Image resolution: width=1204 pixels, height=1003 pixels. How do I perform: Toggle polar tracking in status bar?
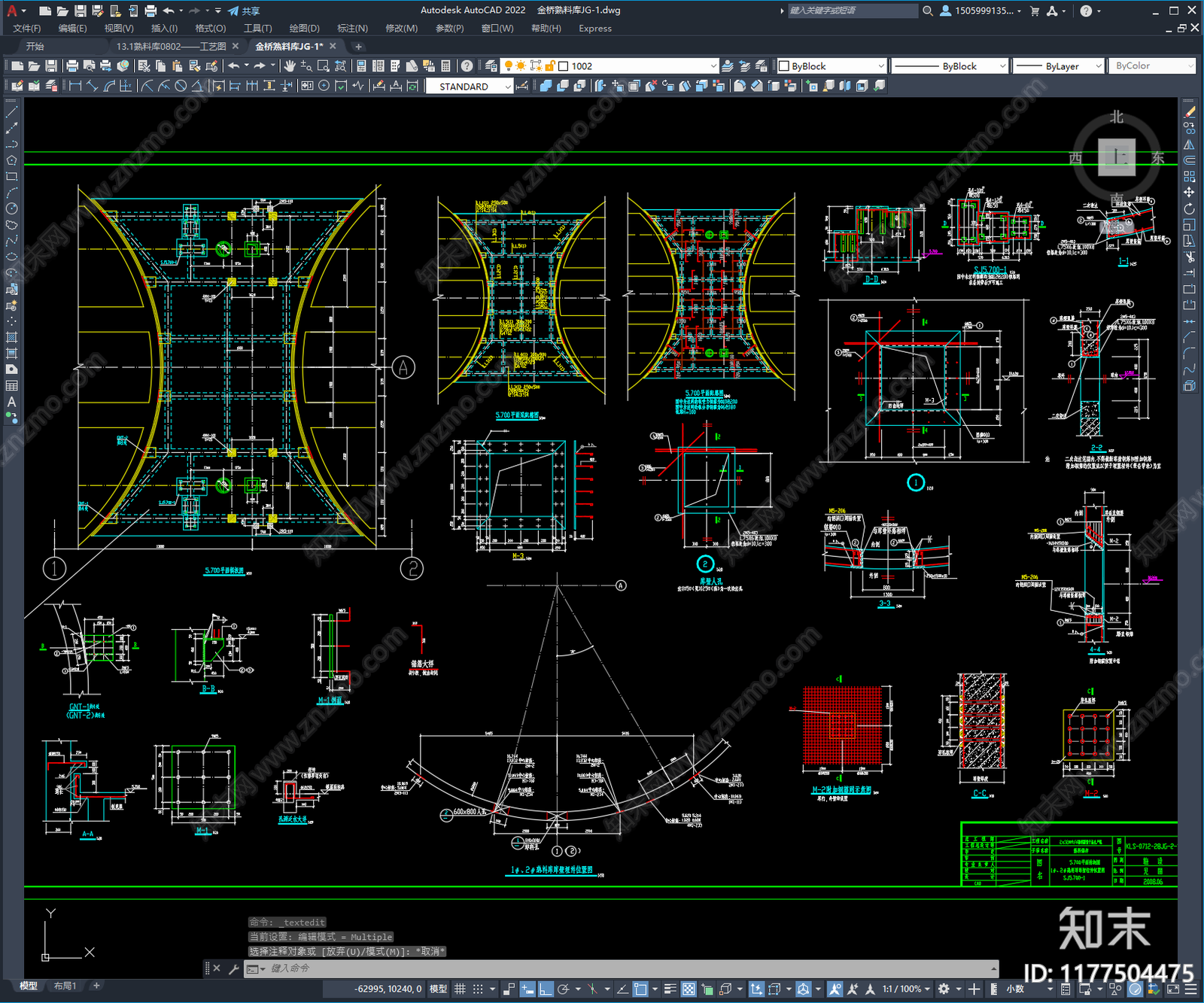tap(563, 989)
